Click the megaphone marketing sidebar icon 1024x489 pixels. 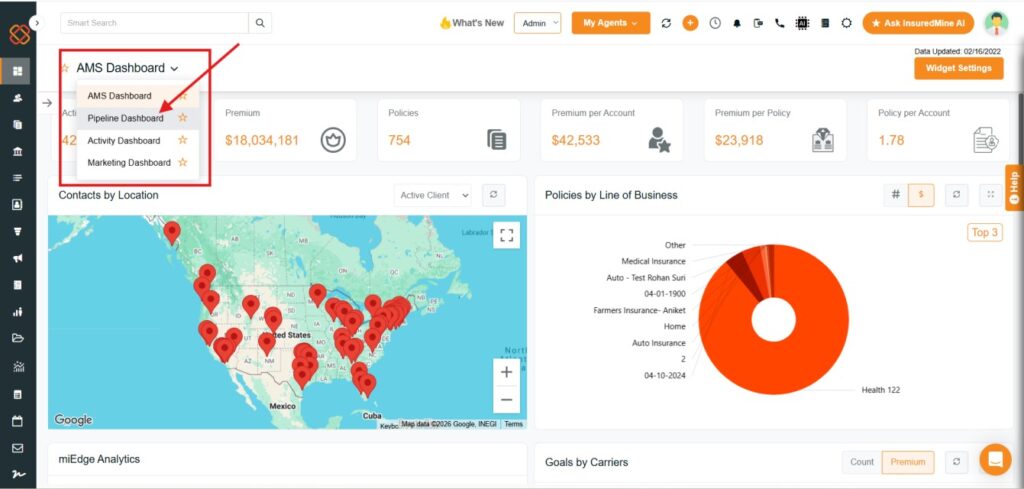coord(18,259)
